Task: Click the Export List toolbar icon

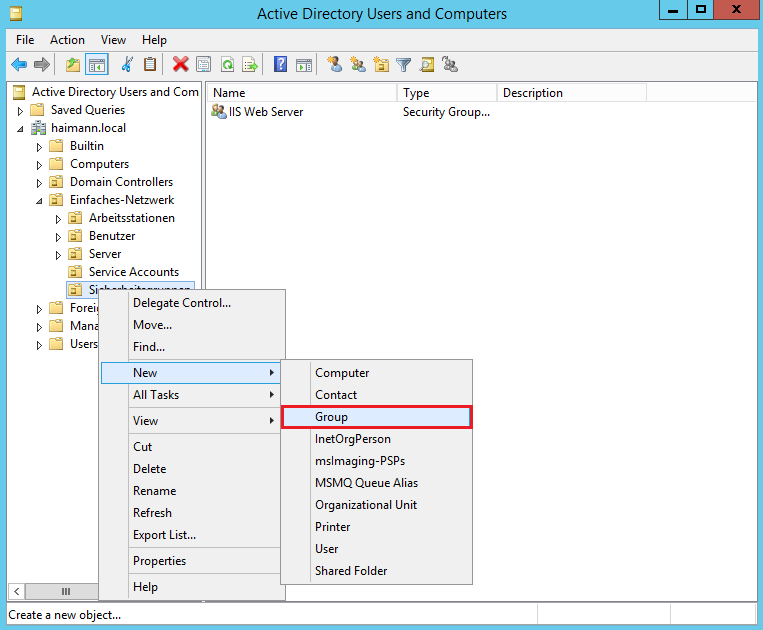Action: click(x=250, y=64)
